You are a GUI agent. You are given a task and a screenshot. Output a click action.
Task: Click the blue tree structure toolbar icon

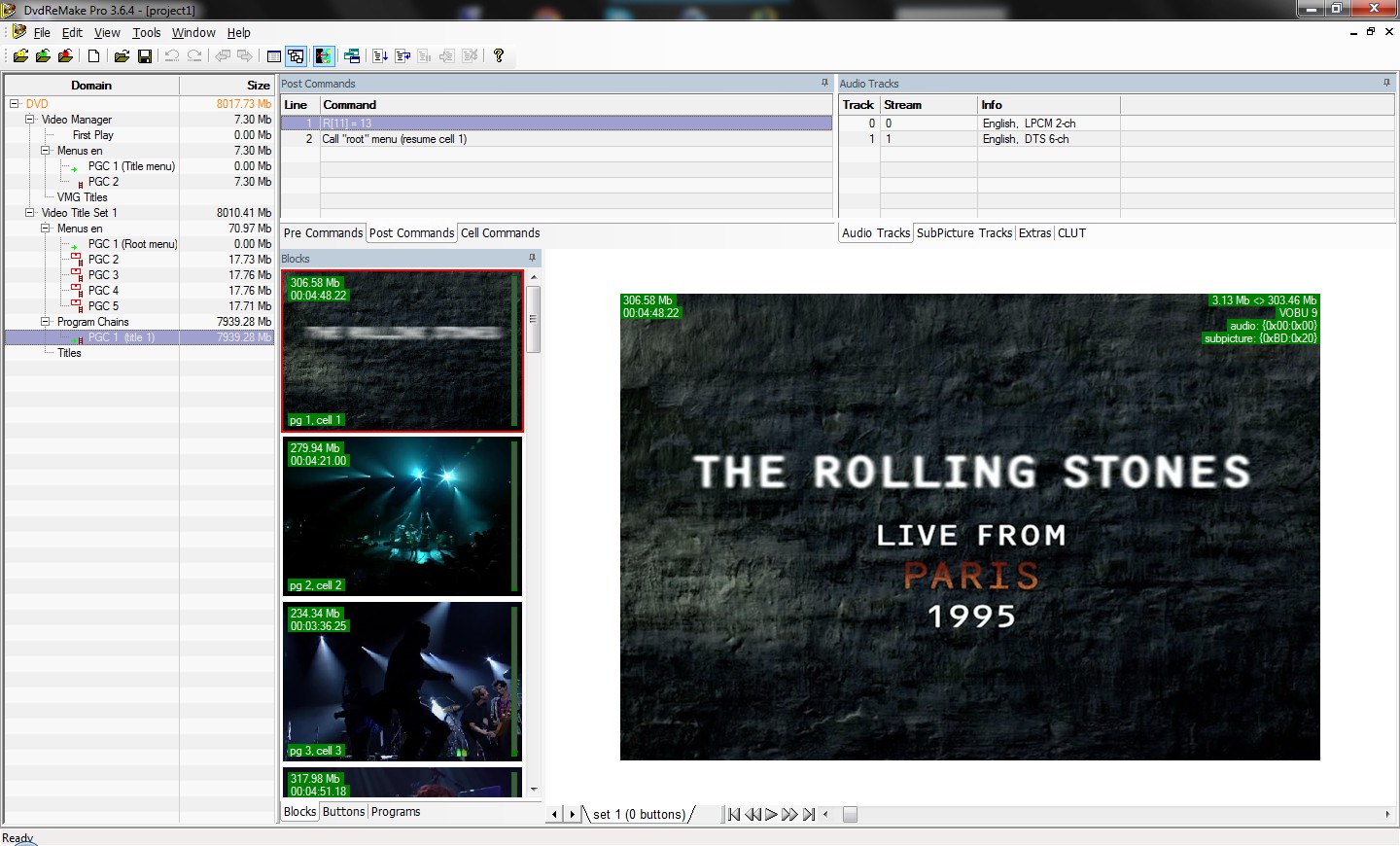(x=352, y=56)
